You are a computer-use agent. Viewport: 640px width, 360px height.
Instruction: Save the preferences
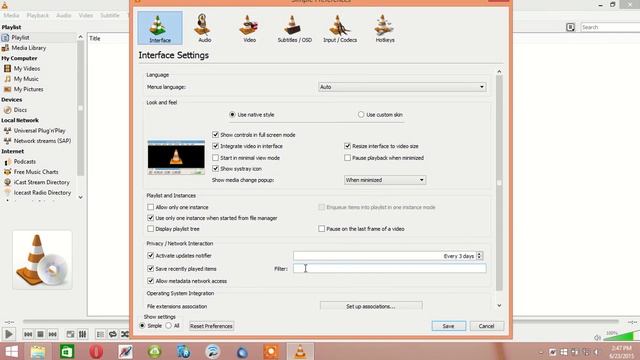449,326
